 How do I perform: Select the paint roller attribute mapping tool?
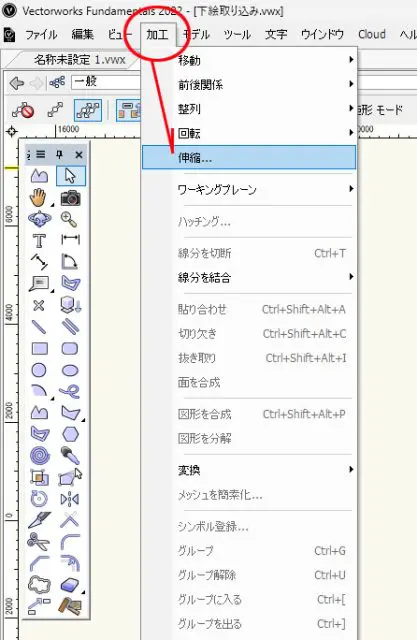pyautogui.click(x=70, y=607)
